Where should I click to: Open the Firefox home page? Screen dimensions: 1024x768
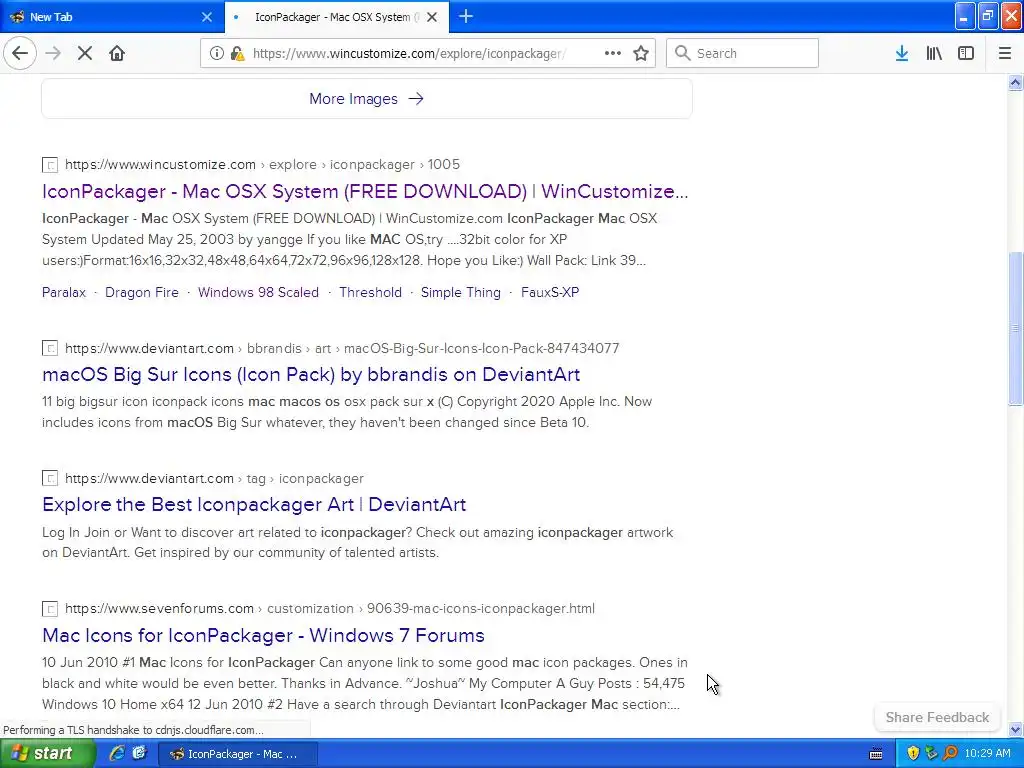(117, 53)
